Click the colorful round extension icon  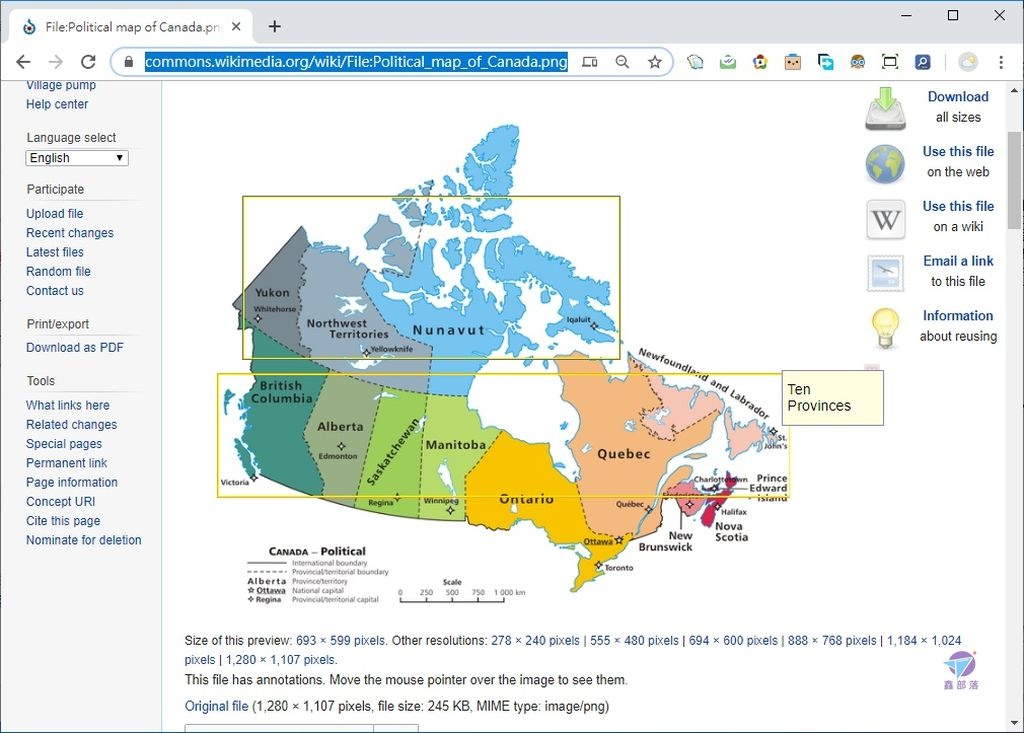point(760,62)
